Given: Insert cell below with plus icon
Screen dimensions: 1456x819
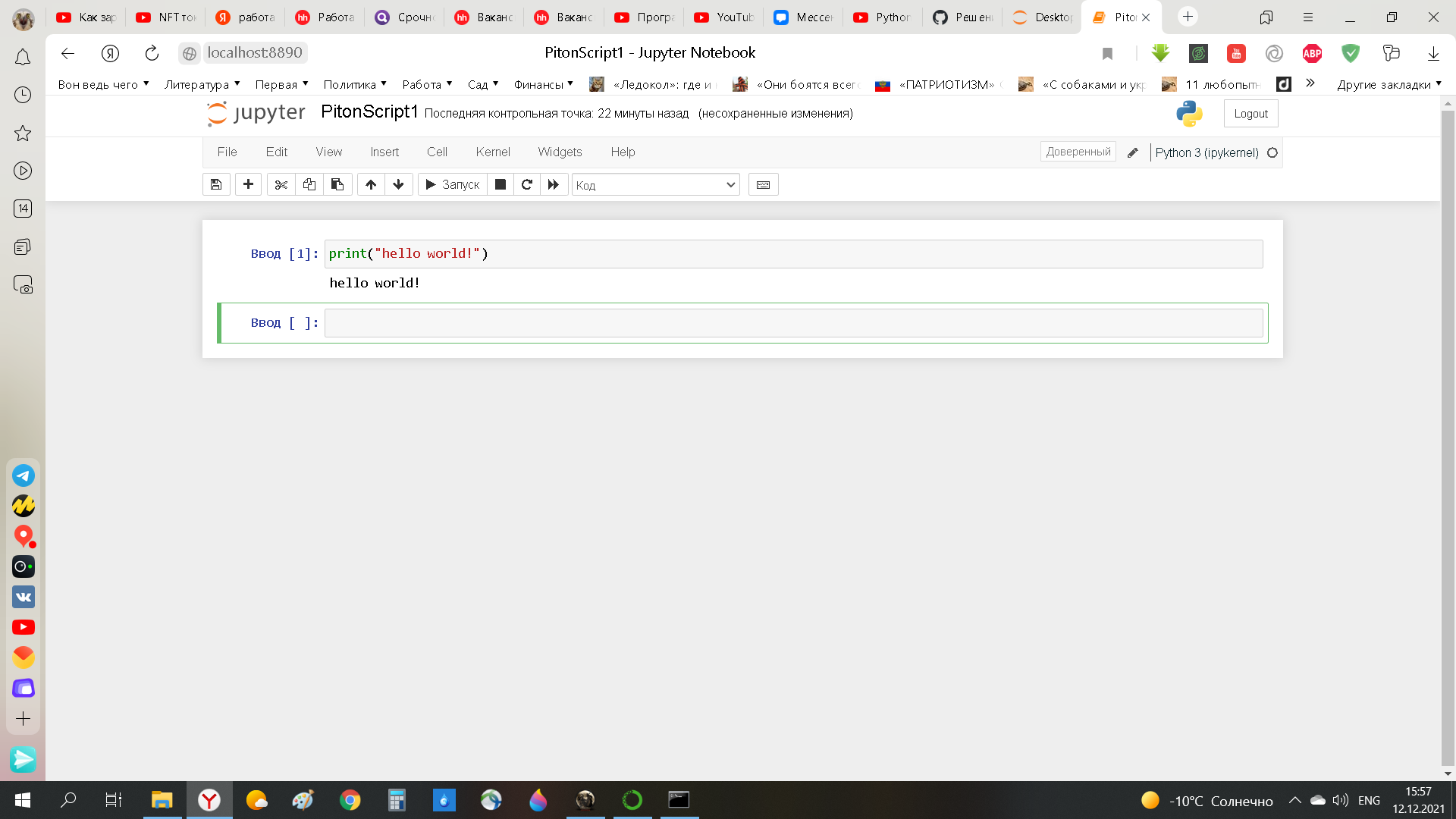Looking at the screenshot, I should pos(248,184).
